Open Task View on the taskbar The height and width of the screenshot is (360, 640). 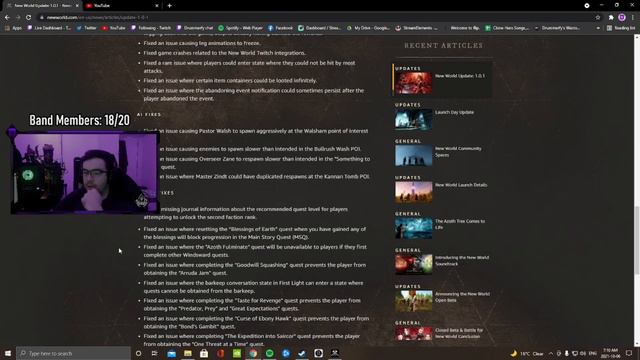[x=155, y=353]
